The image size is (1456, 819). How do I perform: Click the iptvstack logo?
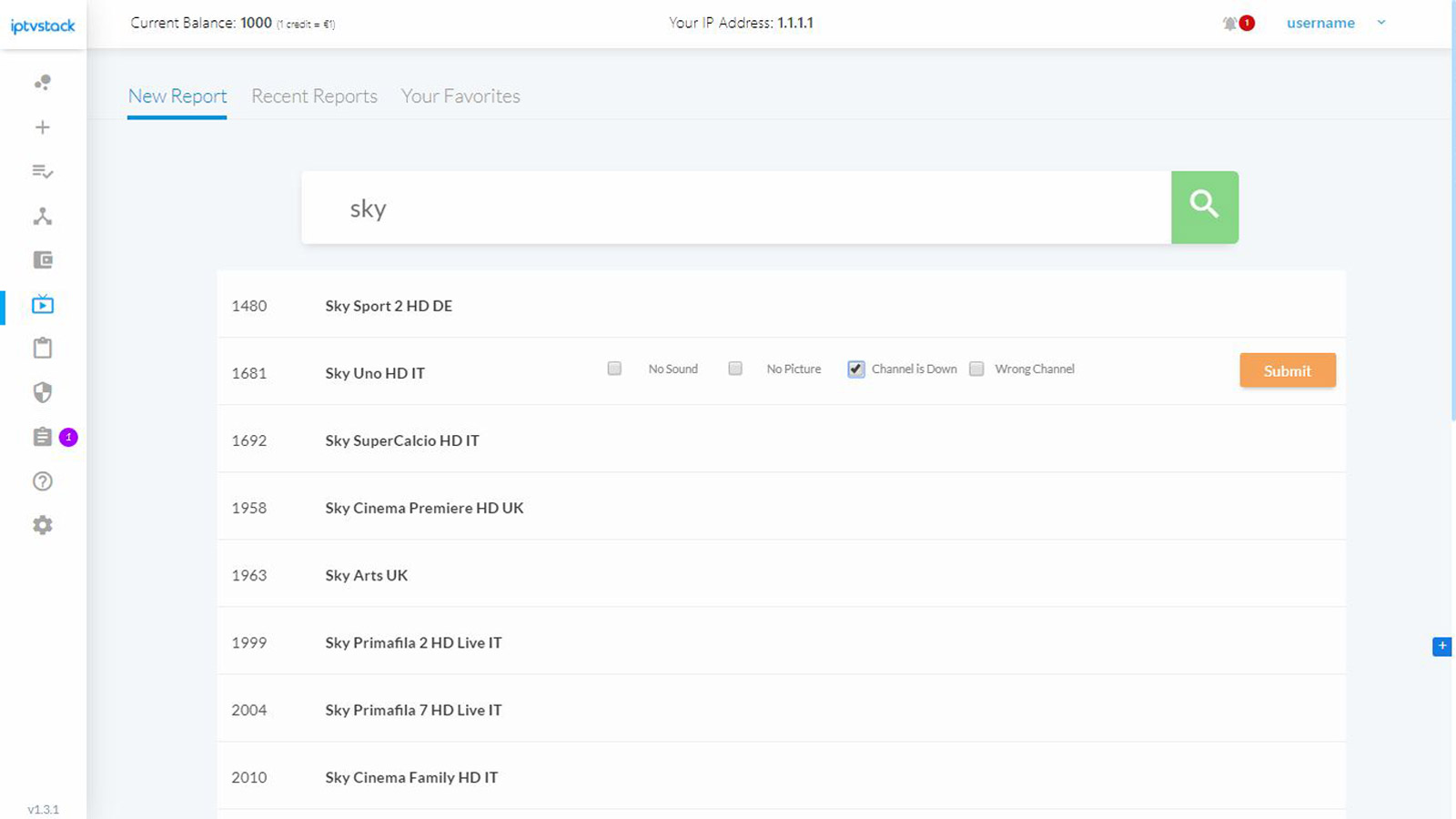43,26
